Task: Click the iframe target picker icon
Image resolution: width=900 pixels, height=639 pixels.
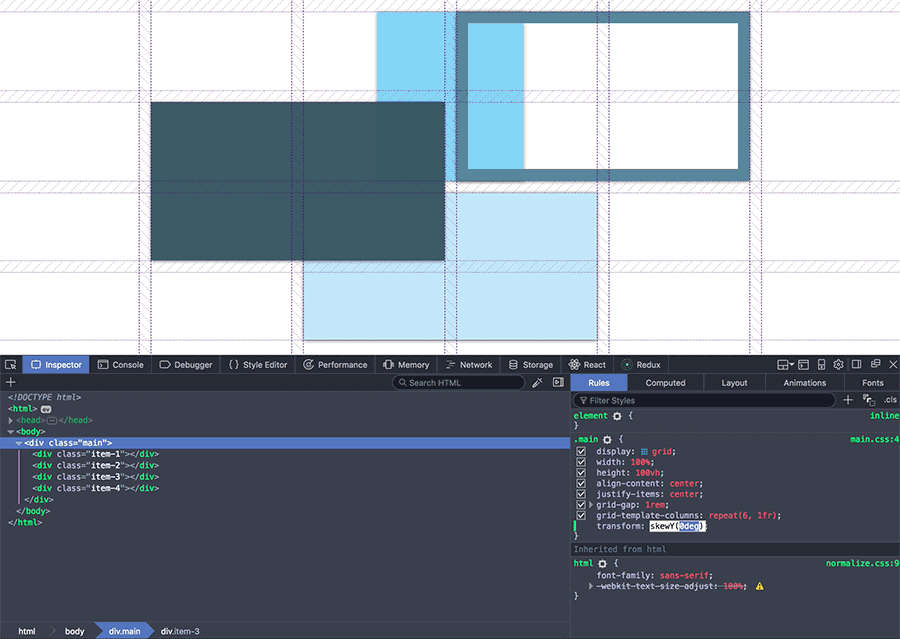Action: click(x=804, y=365)
